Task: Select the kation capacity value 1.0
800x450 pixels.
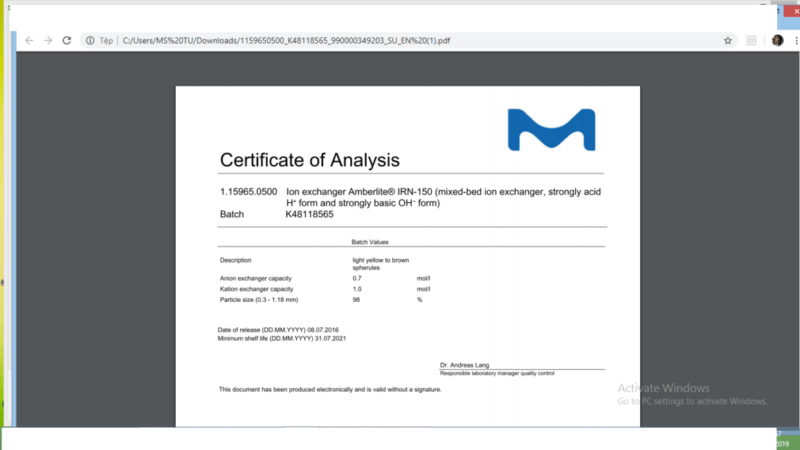Action: coord(357,289)
